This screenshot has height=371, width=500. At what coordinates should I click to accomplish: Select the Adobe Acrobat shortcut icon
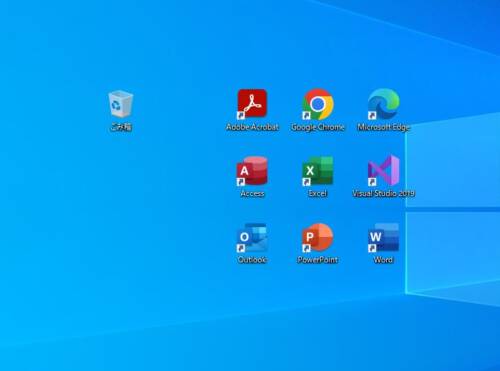point(252,104)
